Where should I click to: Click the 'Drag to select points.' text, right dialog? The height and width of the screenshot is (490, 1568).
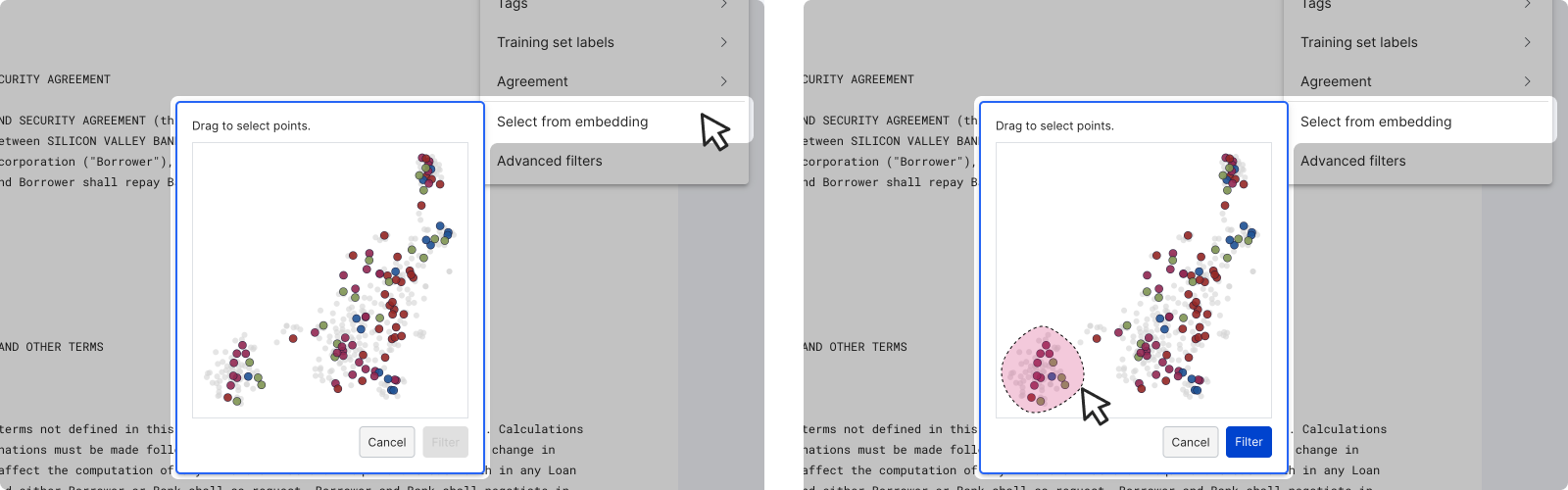tap(1054, 125)
